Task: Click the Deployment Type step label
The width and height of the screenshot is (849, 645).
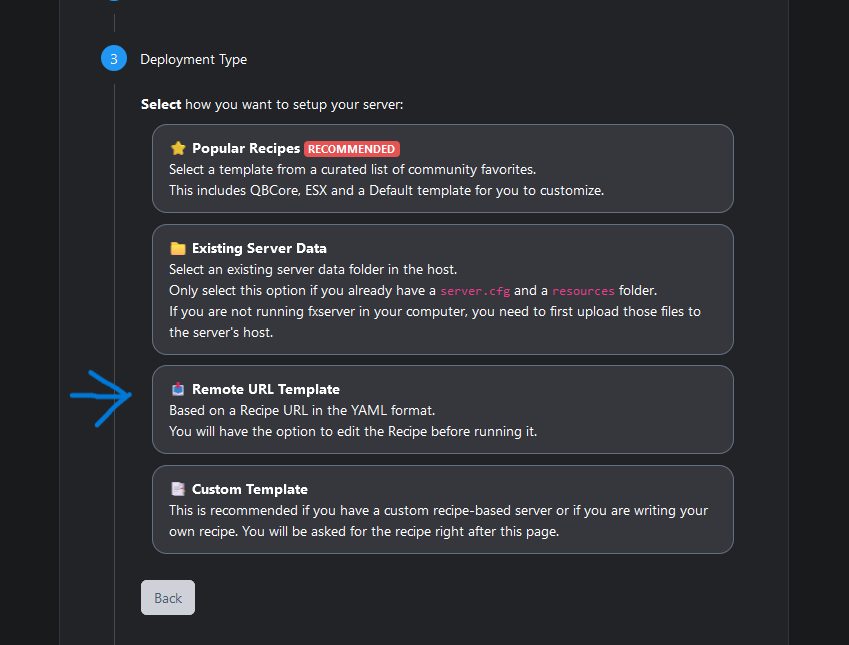Action: coord(193,59)
